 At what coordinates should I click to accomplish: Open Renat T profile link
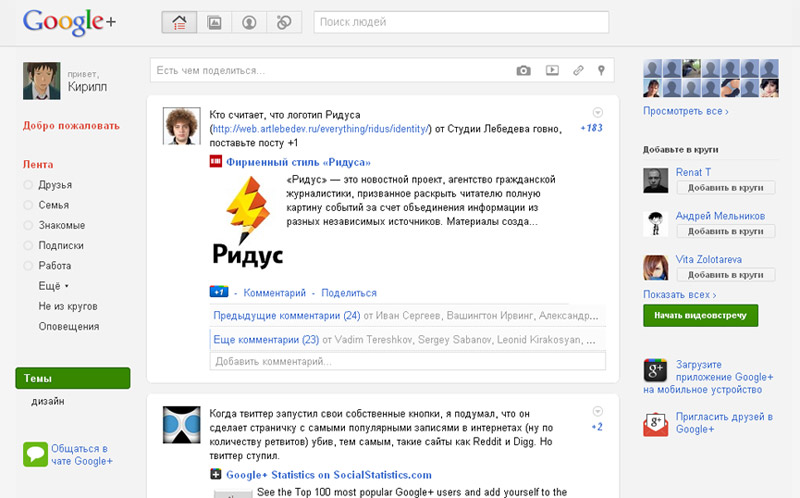[x=693, y=172]
